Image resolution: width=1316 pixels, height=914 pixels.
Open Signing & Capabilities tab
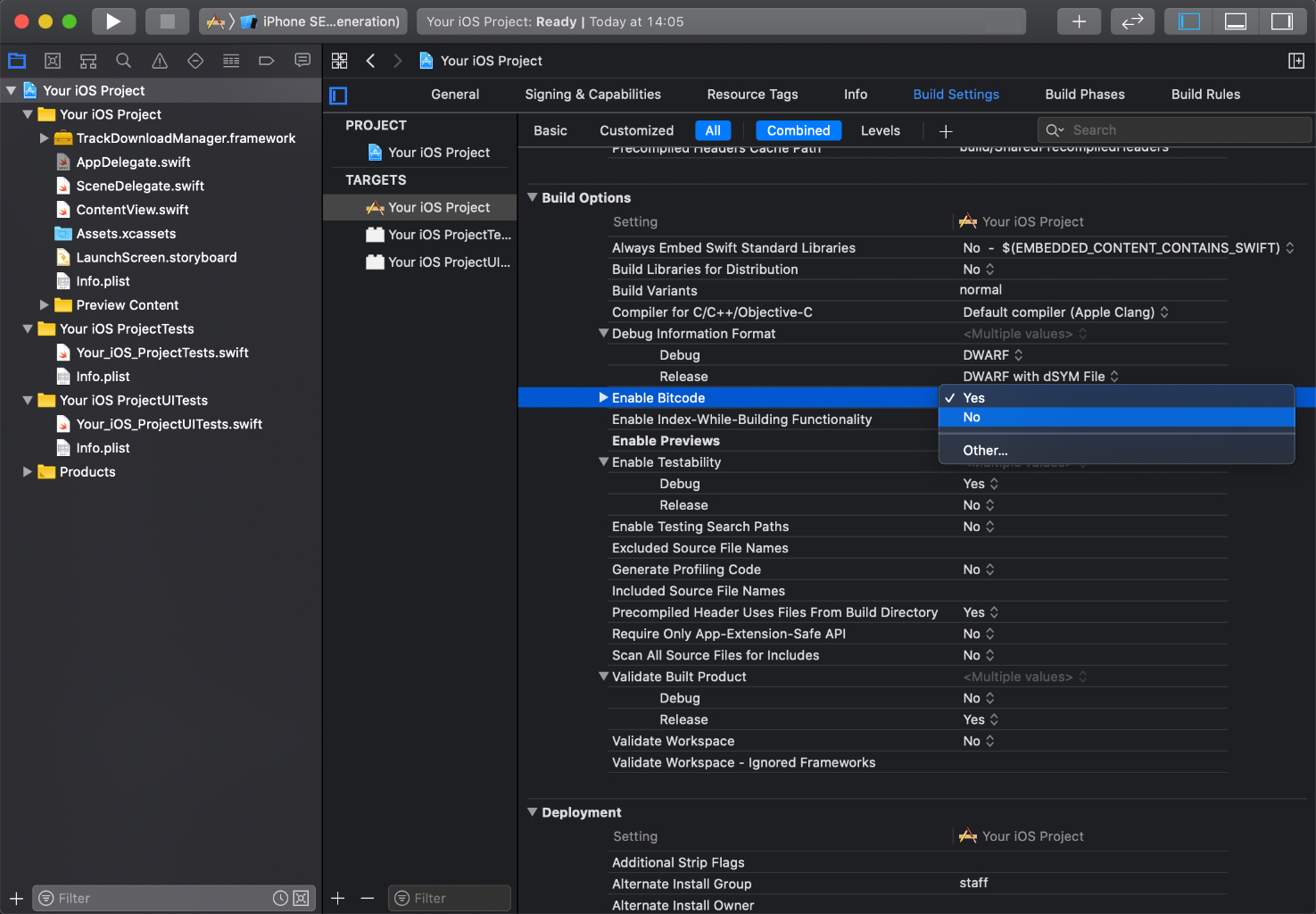pyautogui.click(x=593, y=95)
